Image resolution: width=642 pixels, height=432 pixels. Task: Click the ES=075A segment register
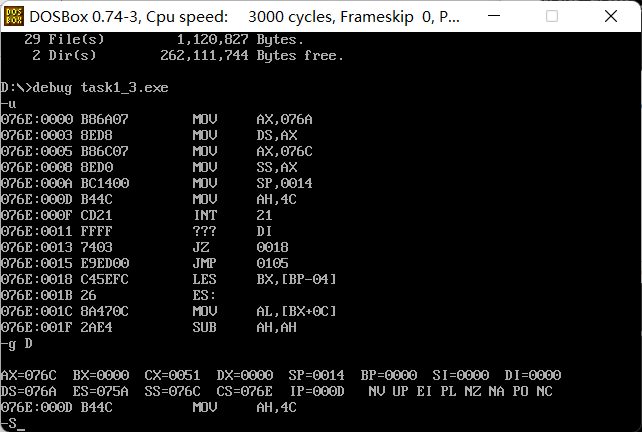pyautogui.click(x=101, y=391)
